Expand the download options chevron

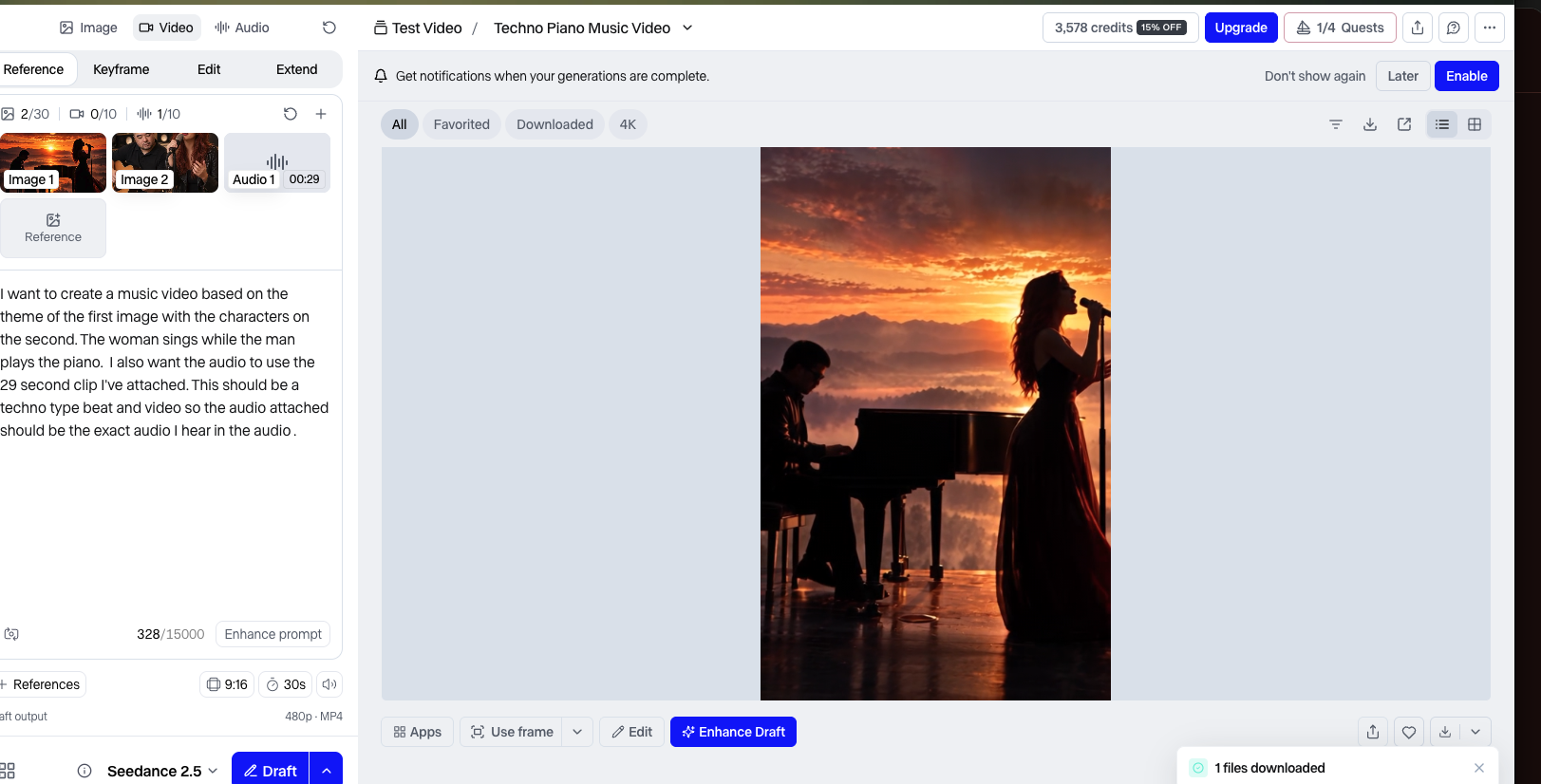1475,732
